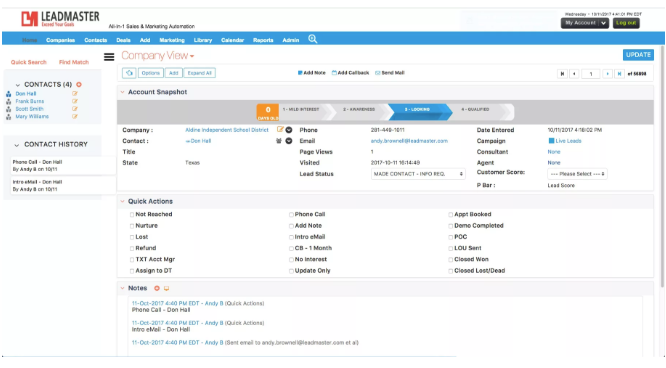This screenshot has height=368, width=666.
Task: Click the person icon beside Frank Burns
Action: click(x=8, y=102)
